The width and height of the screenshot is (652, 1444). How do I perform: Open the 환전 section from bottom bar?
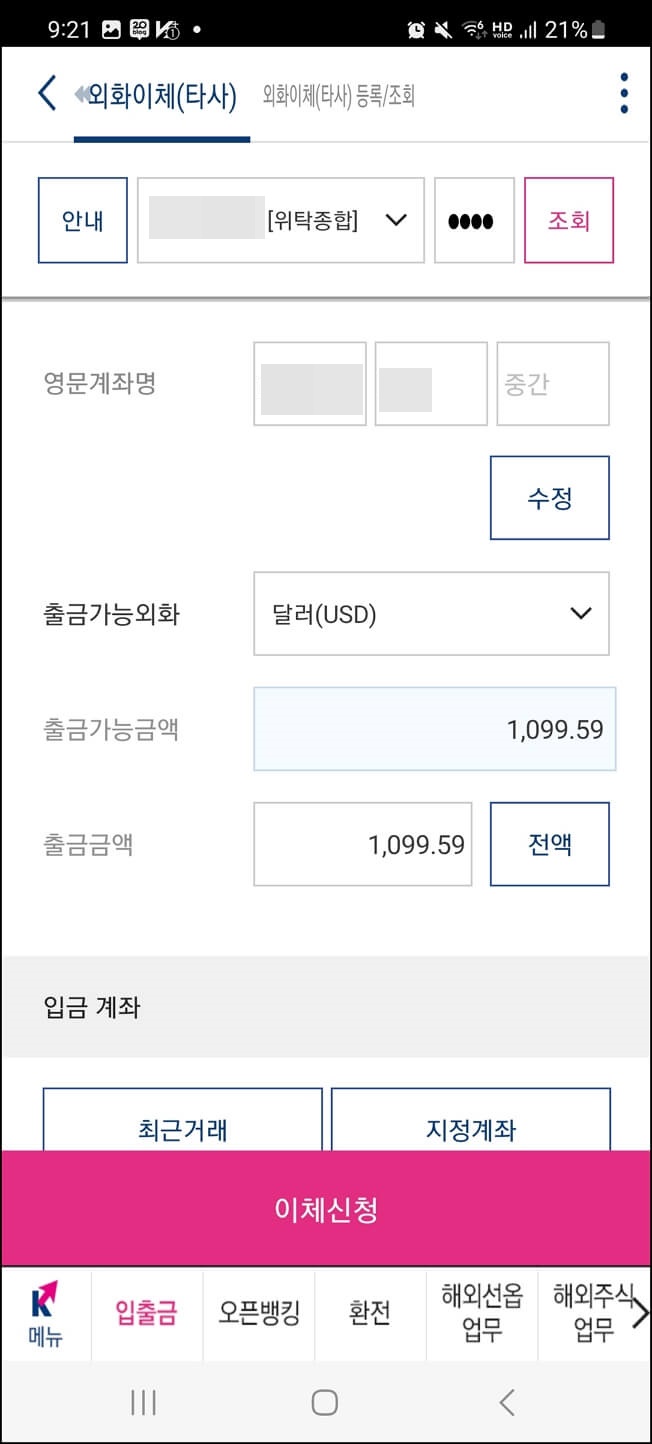pyautogui.click(x=370, y=1315)
